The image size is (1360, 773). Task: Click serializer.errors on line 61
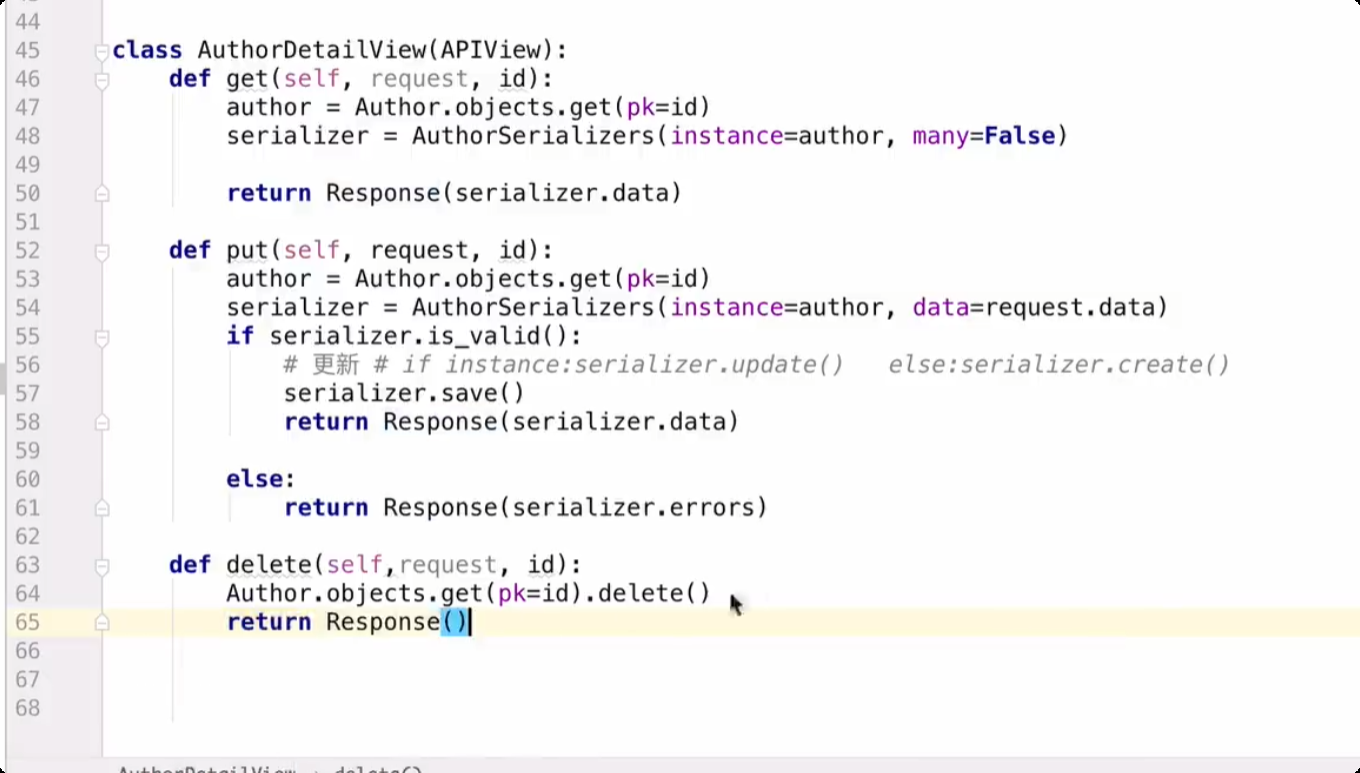[x=632, y=508]
